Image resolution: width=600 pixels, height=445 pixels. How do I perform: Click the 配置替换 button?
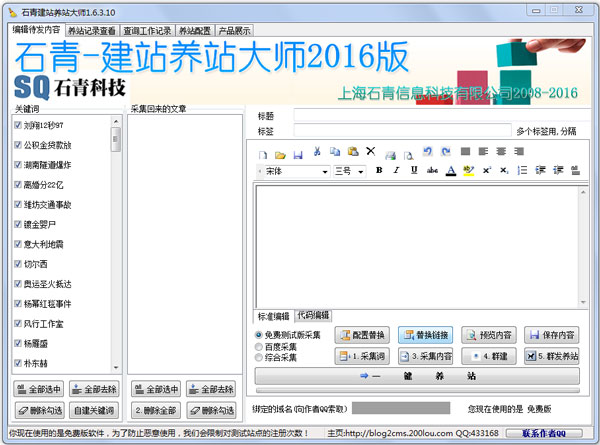[x=362, y=335]
